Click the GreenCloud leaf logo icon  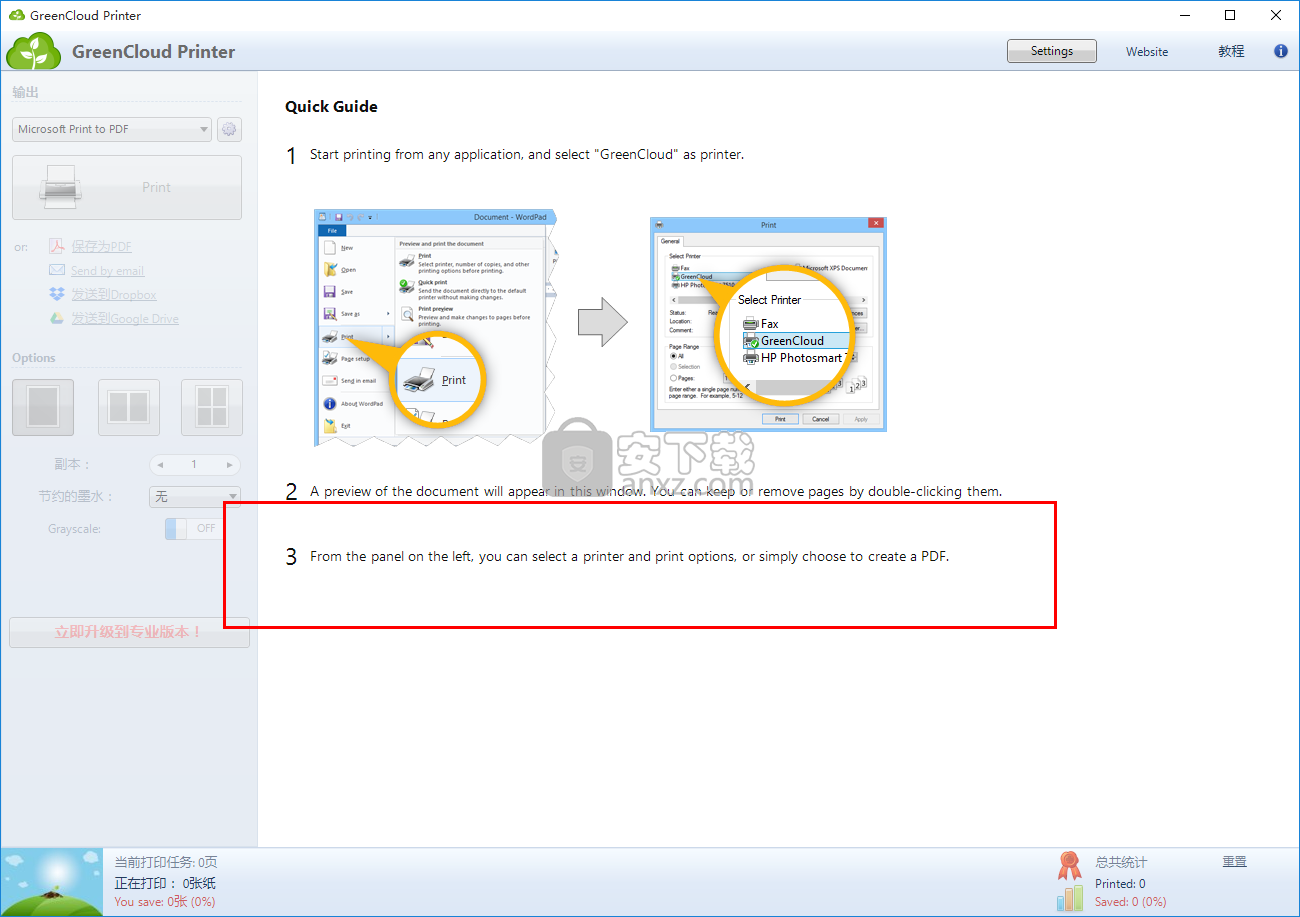point(34,51)
